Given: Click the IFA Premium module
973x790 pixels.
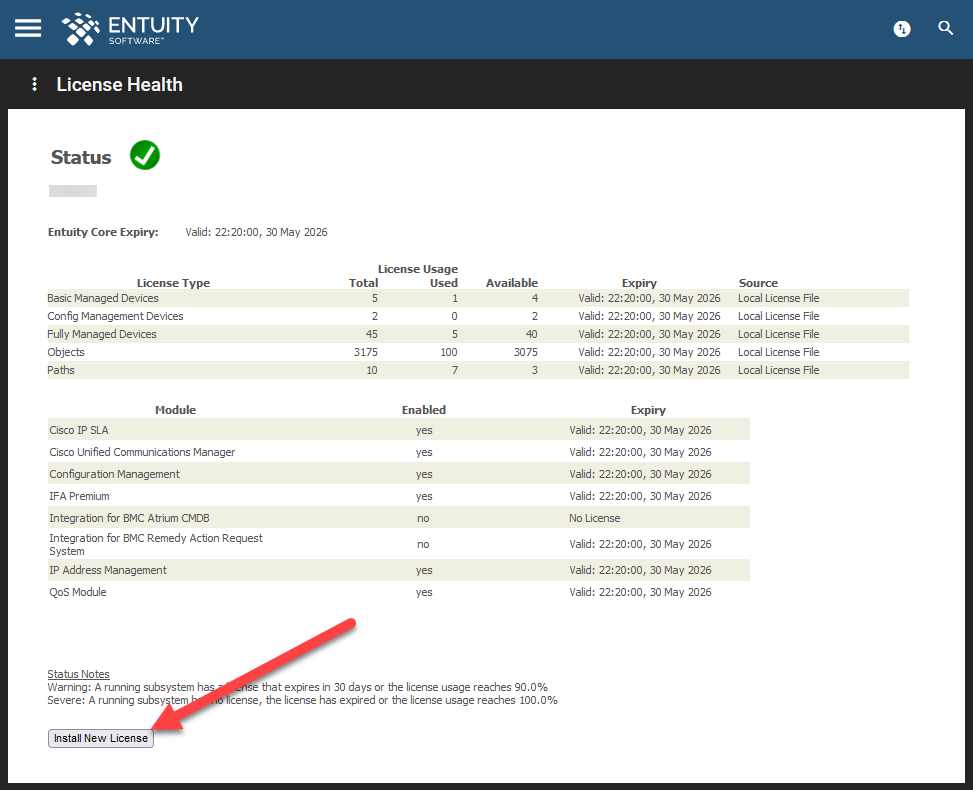Looking at the screenshot, I should pos(79,496).
